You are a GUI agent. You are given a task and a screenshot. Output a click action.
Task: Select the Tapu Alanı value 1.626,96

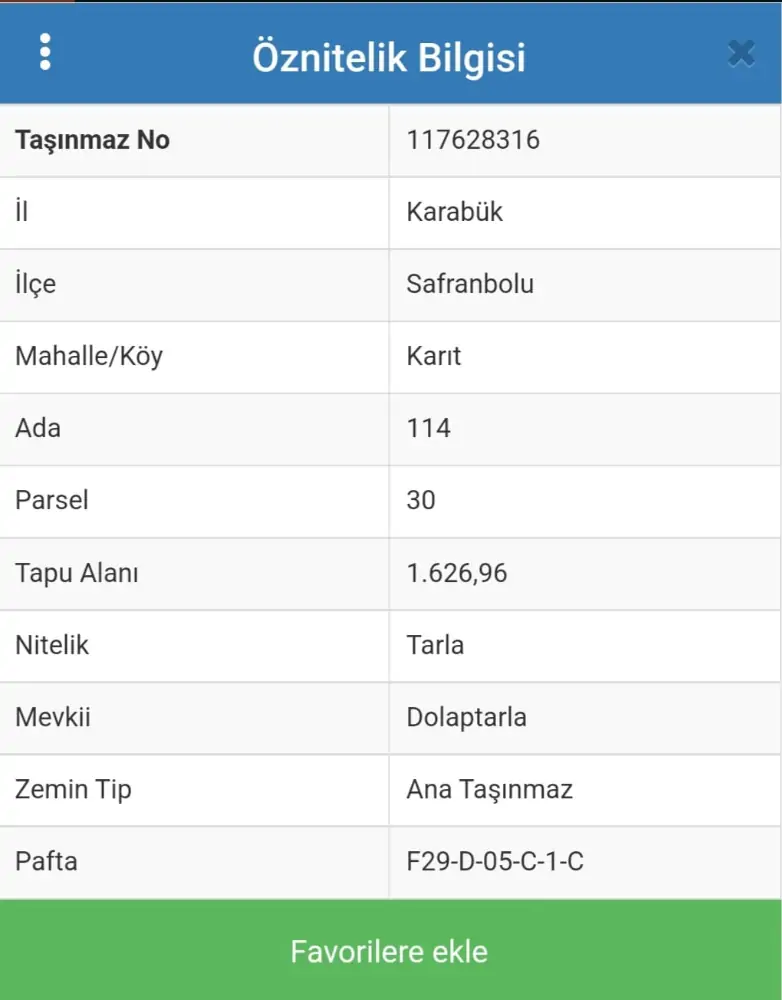[457, 573]
